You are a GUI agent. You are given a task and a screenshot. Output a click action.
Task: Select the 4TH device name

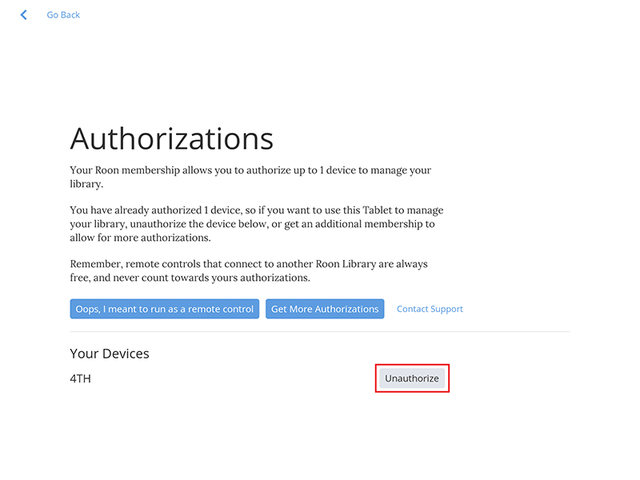pos(80,379)
